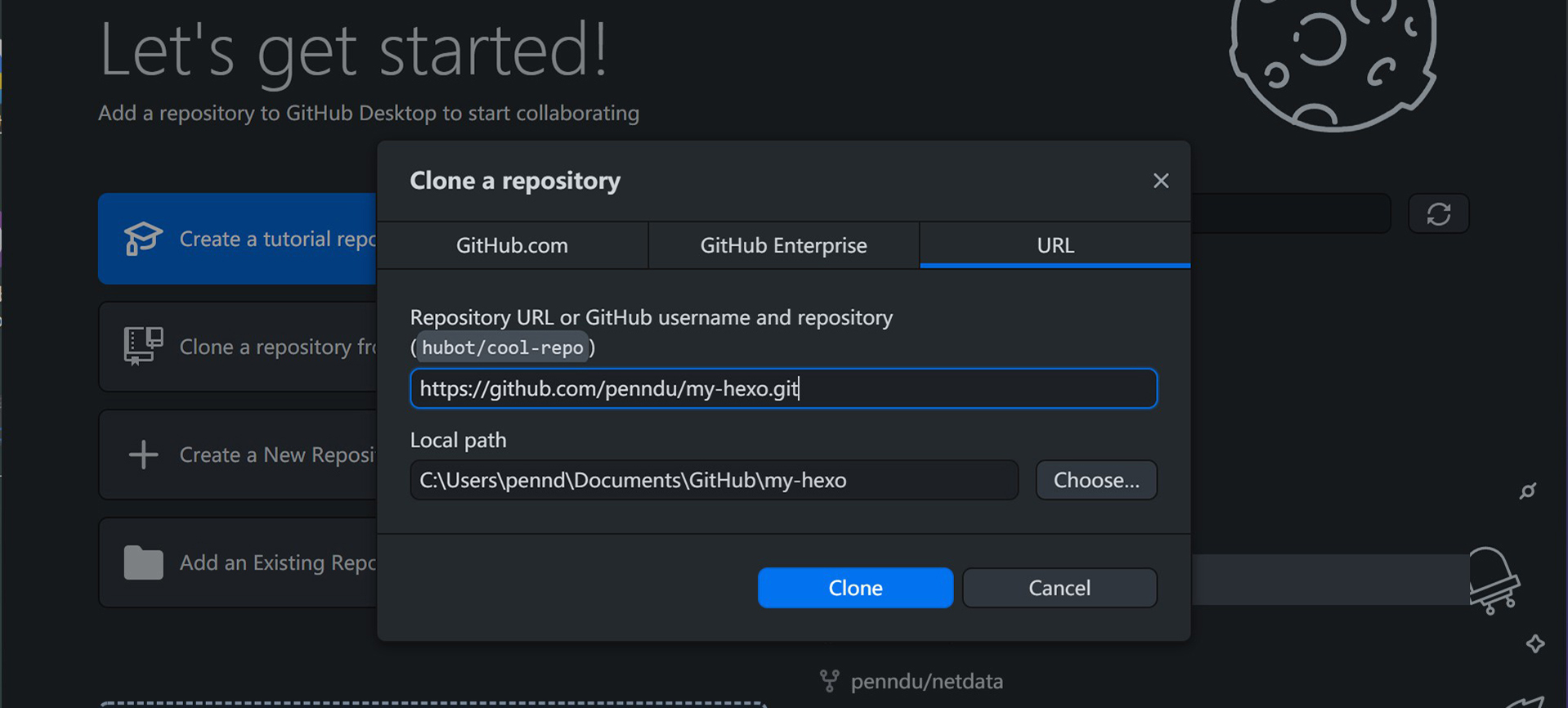The image size is (1568, 708).
Task: Click into the Local path field
Action: click(x=714, y=480)
